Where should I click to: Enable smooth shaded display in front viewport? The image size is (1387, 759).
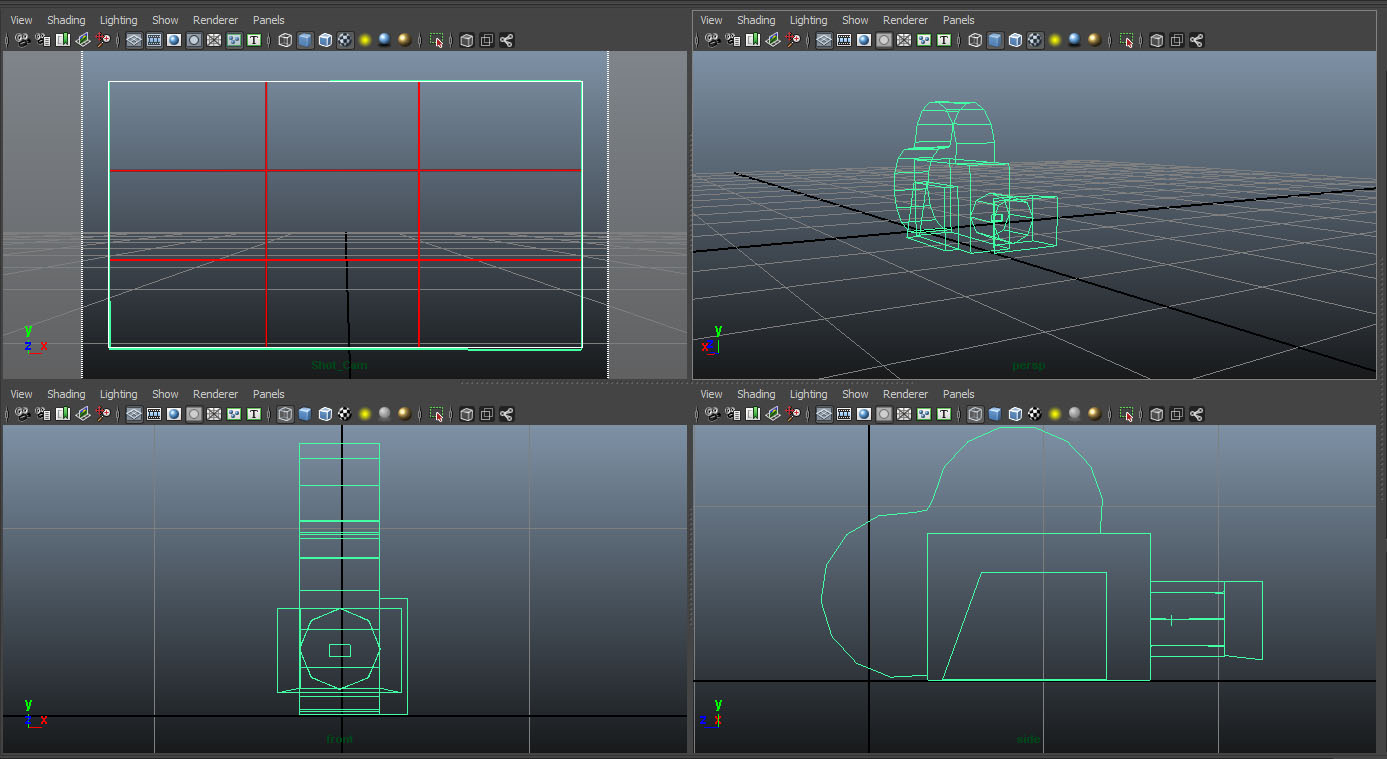point(304,414)
